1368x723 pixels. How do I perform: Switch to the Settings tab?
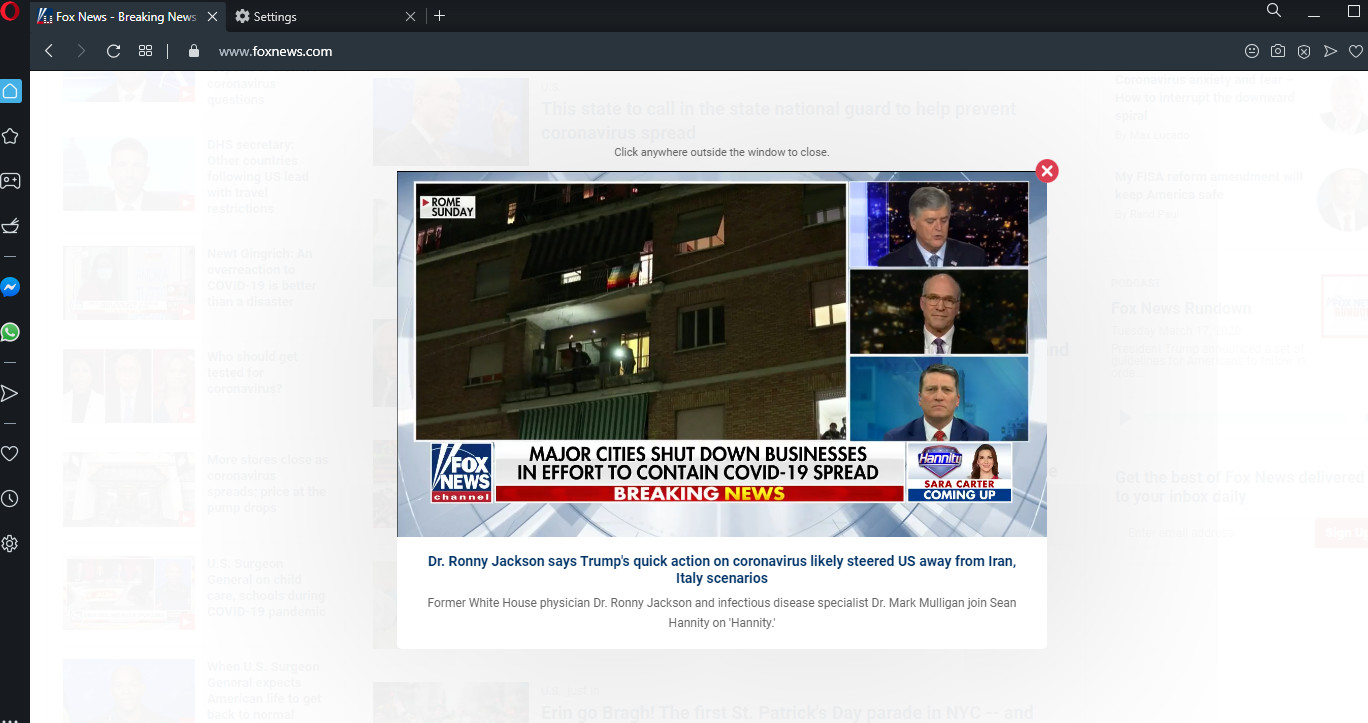[x=325, y=17]
